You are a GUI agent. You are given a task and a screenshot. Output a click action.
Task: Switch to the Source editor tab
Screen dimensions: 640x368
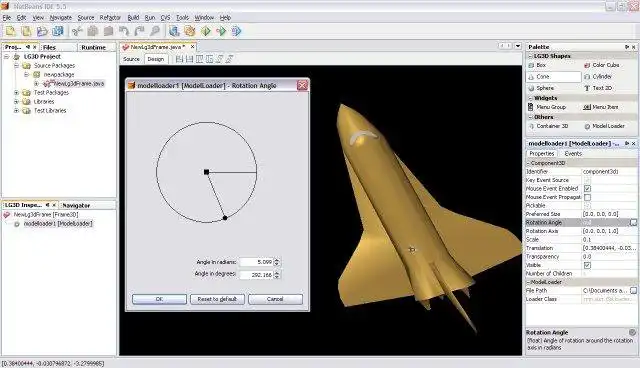click(x=131, y=59)
